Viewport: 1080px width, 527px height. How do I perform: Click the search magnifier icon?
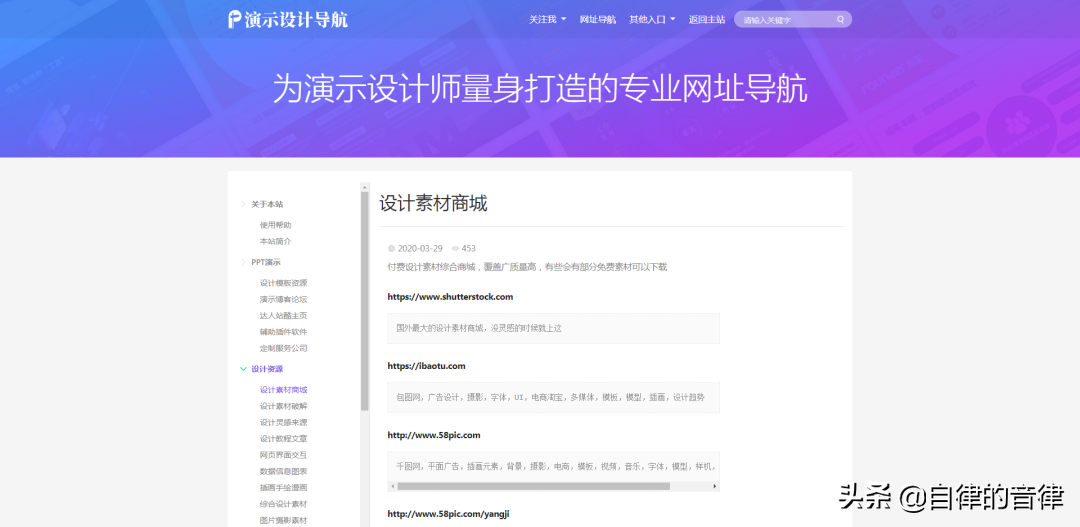pyautogui.click(x=840, y=19)
